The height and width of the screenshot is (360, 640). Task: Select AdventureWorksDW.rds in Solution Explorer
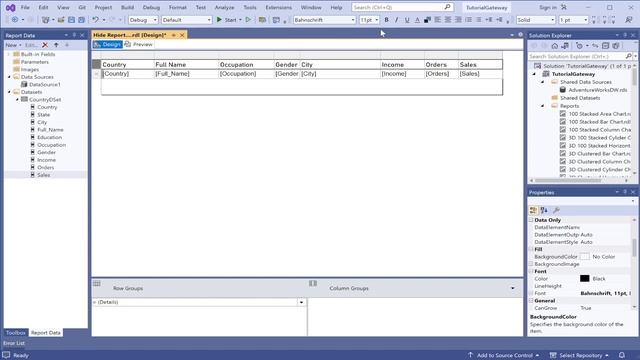[x=598, y=90]
